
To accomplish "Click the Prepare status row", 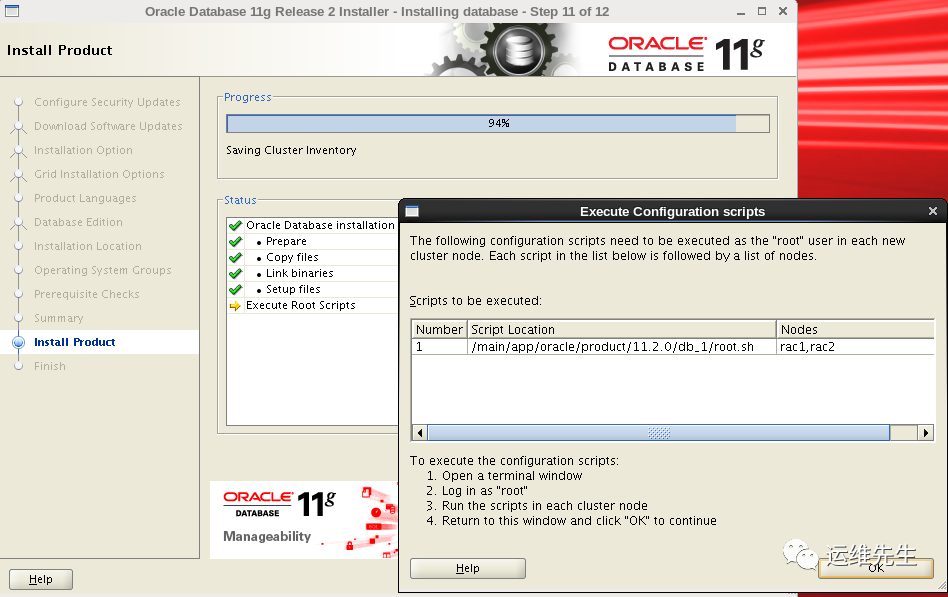I will (x=313, y=241).
